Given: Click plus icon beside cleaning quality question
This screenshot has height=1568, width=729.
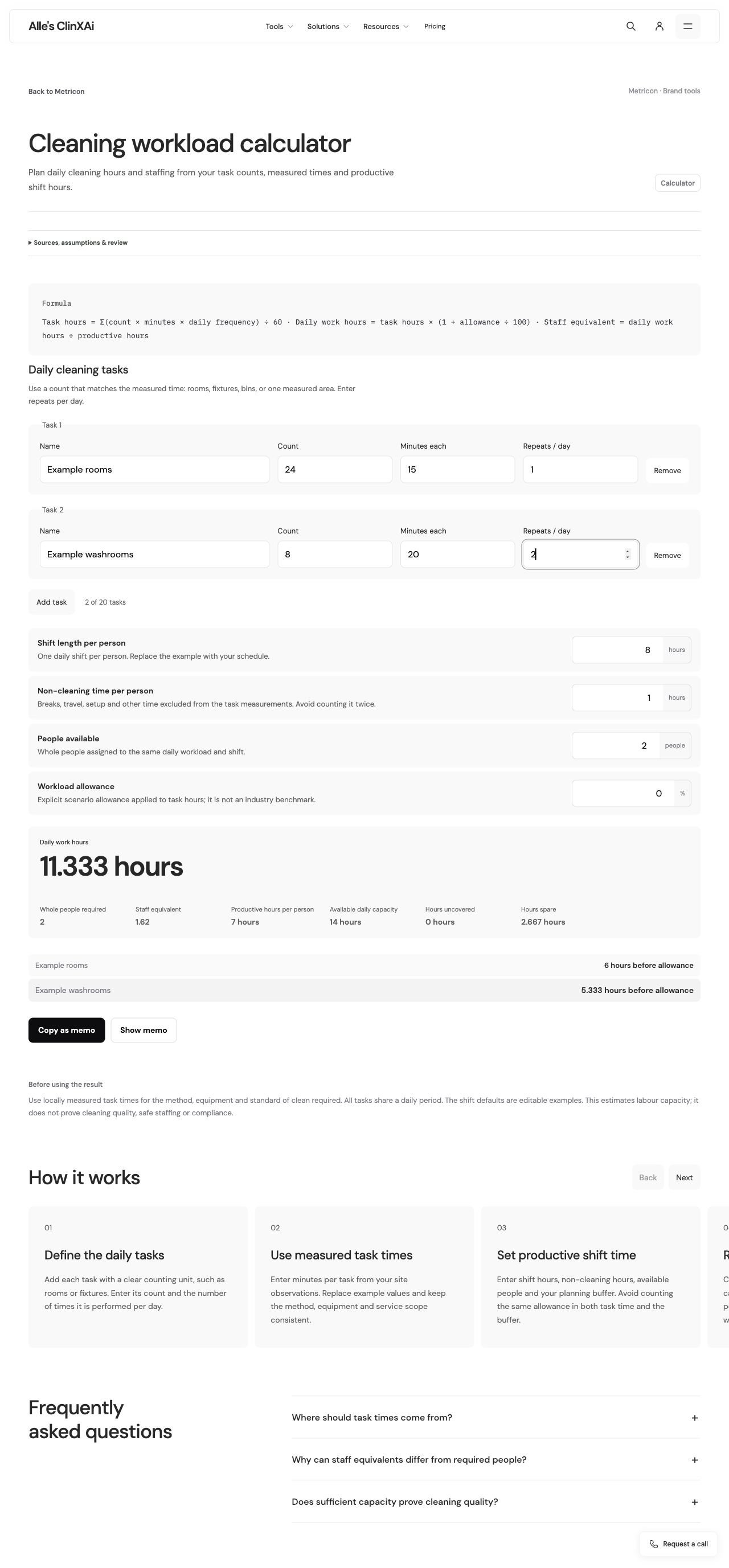Looking at the screenshot, I should (x=694, y=1503).
